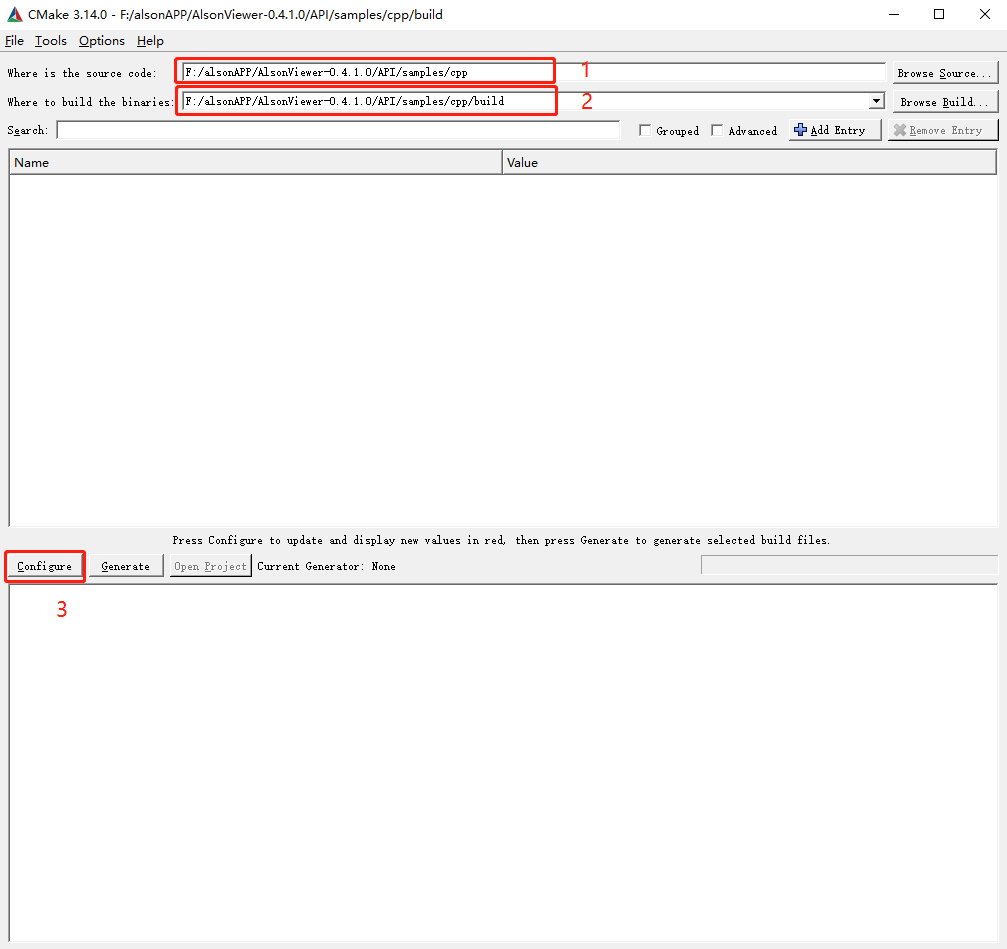Click Browse Source button
This screenshot has height=949, width=1007.
(x=945, y=73)
